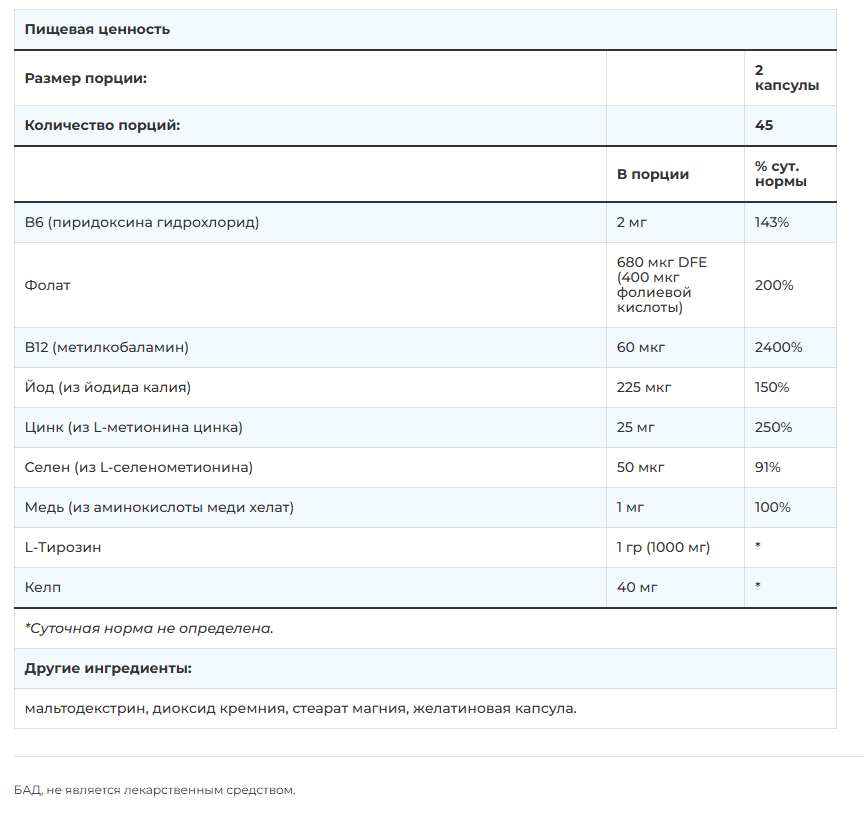Click the "Йод (из йодида калия)" row name
The width and height of the screenshot is (864, 824).
107,387
